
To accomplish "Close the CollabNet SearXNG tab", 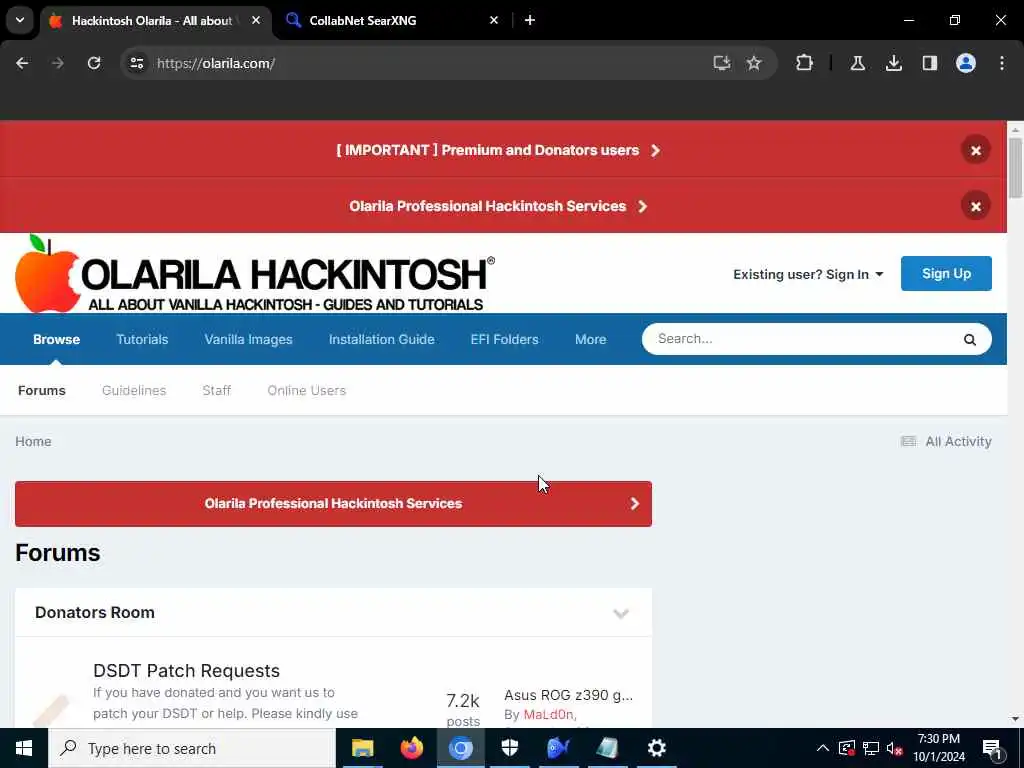I will tap(494, 20).
